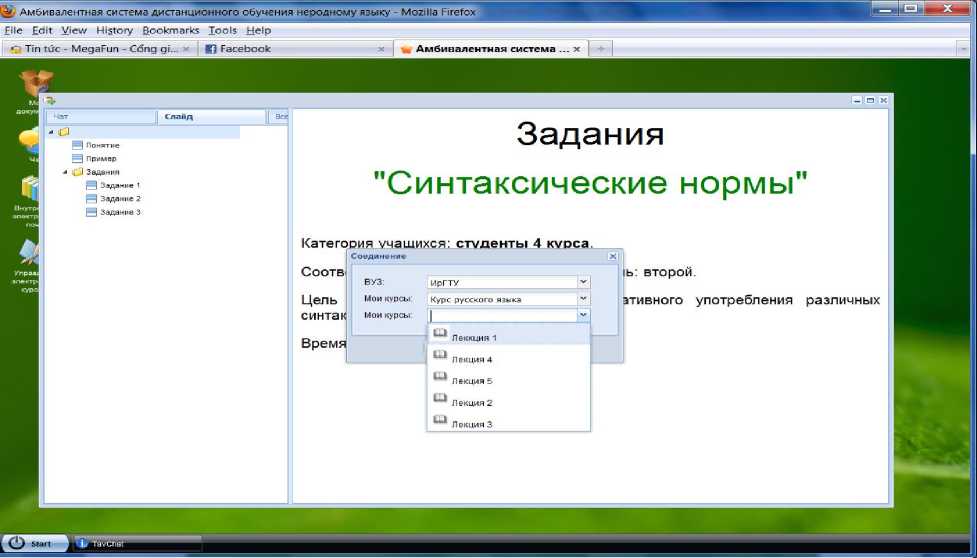Open the books desktop icon
The width and height of the screenshot is (977, 558).
30,188
